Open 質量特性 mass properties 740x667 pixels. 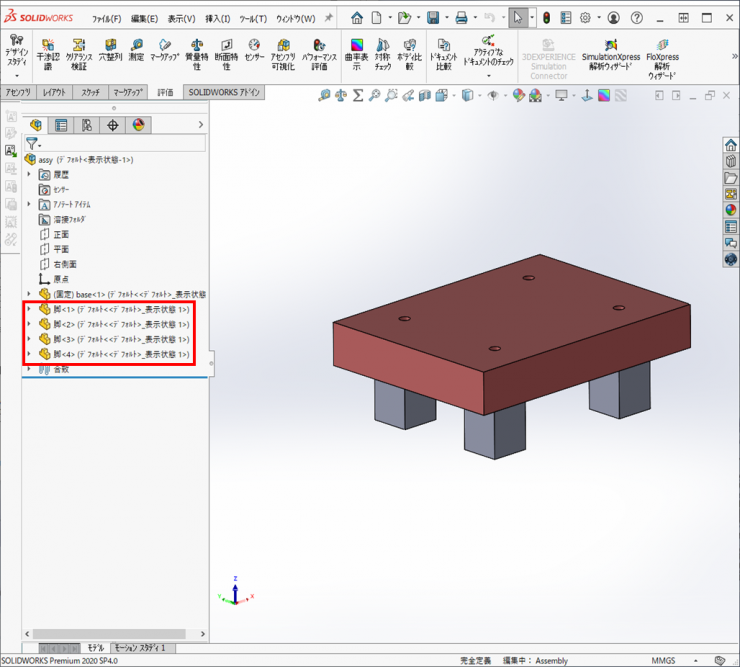(197, 55)
